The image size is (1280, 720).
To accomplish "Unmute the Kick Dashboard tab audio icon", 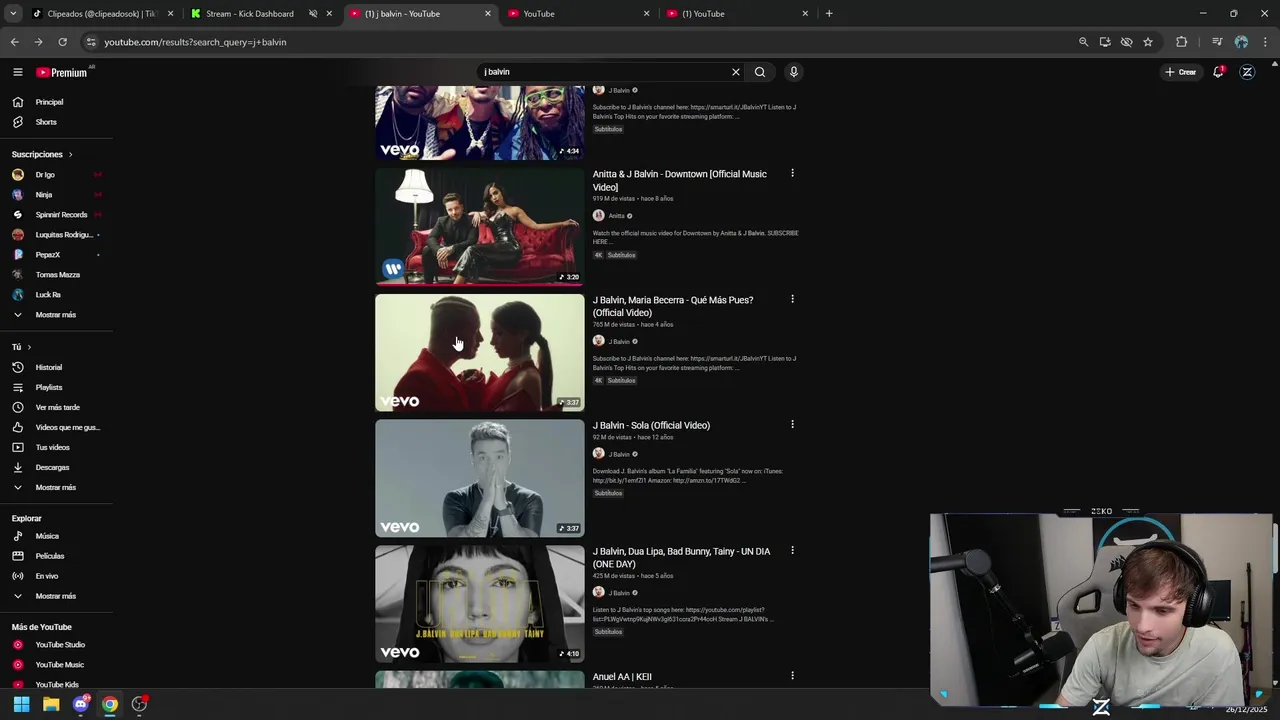I will [313, 14].
